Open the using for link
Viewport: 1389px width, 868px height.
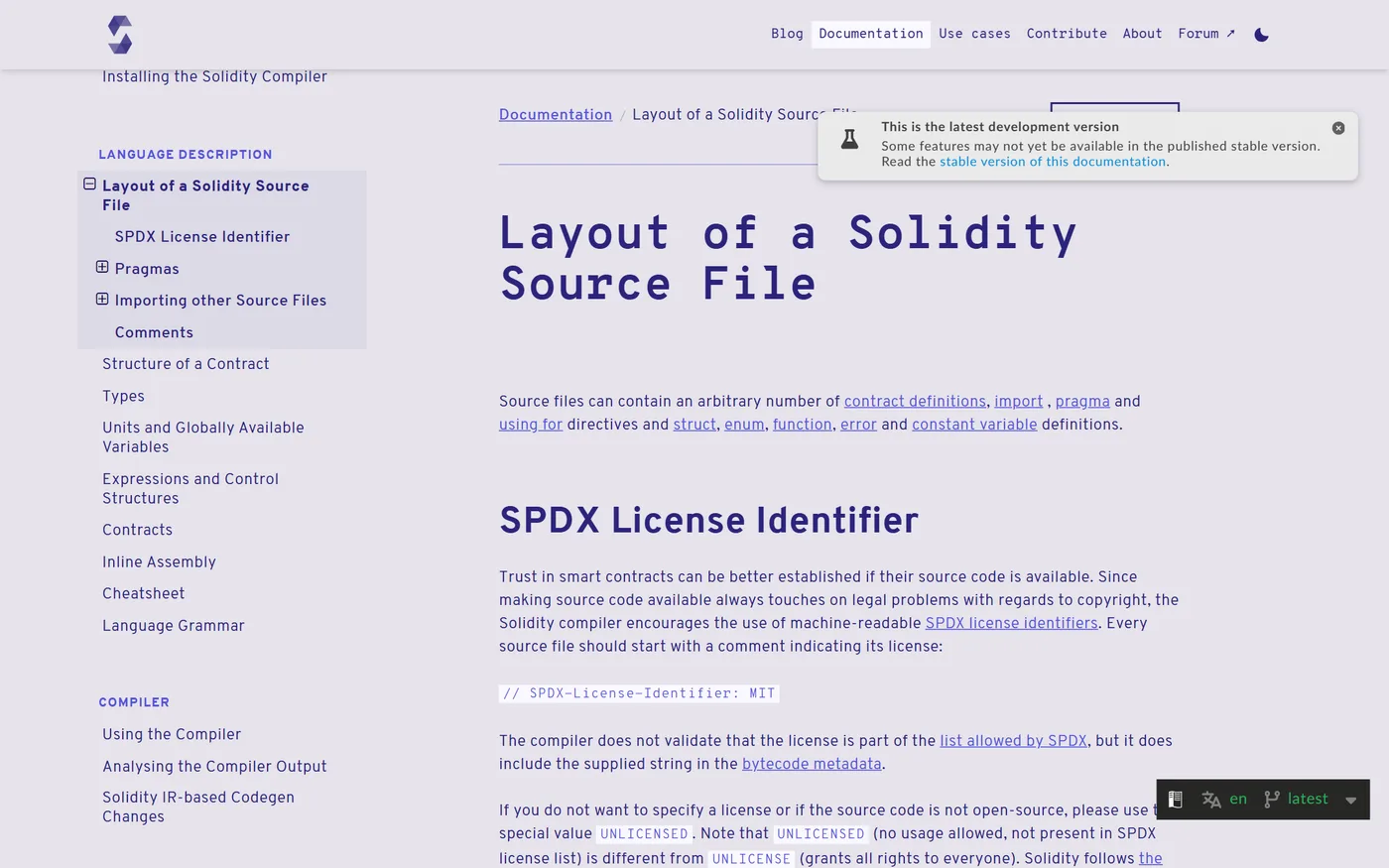(531, 425)
